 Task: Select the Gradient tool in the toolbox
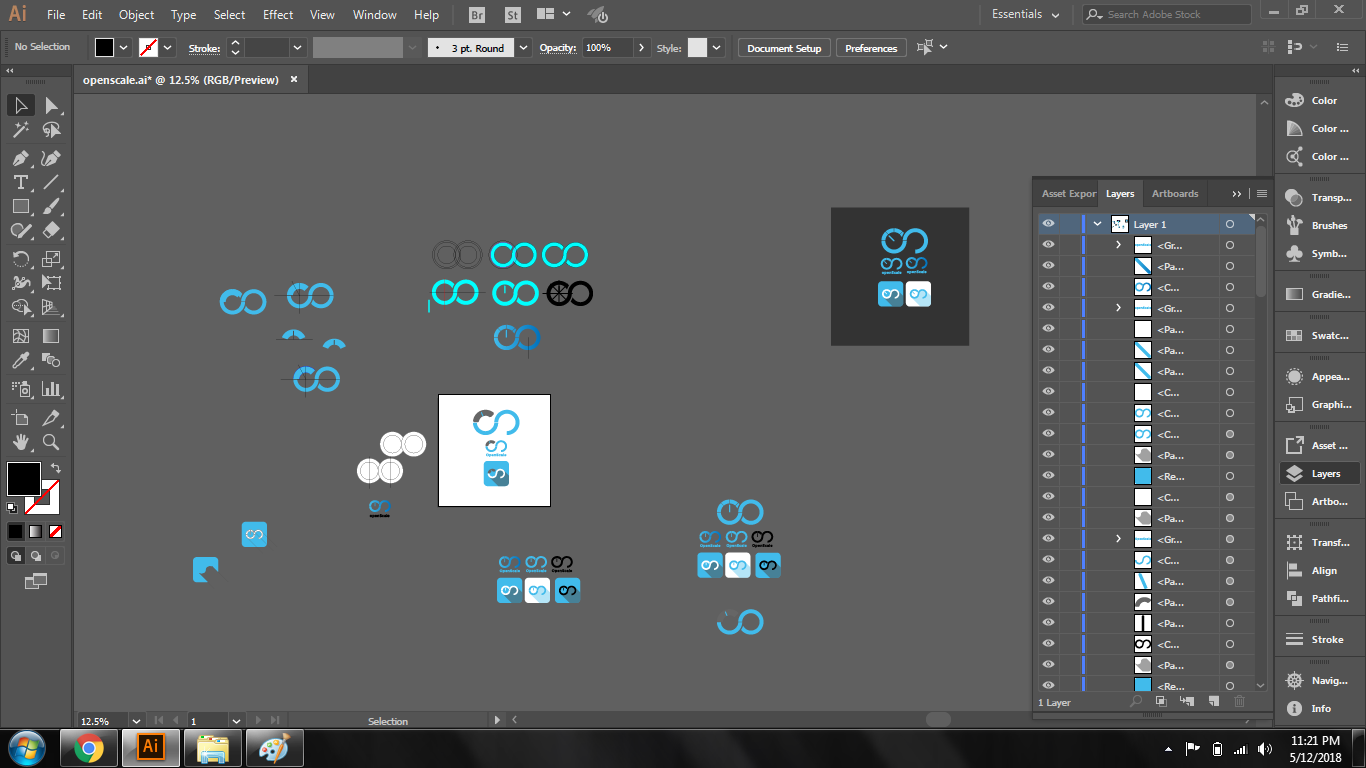[x=51, y=336]
